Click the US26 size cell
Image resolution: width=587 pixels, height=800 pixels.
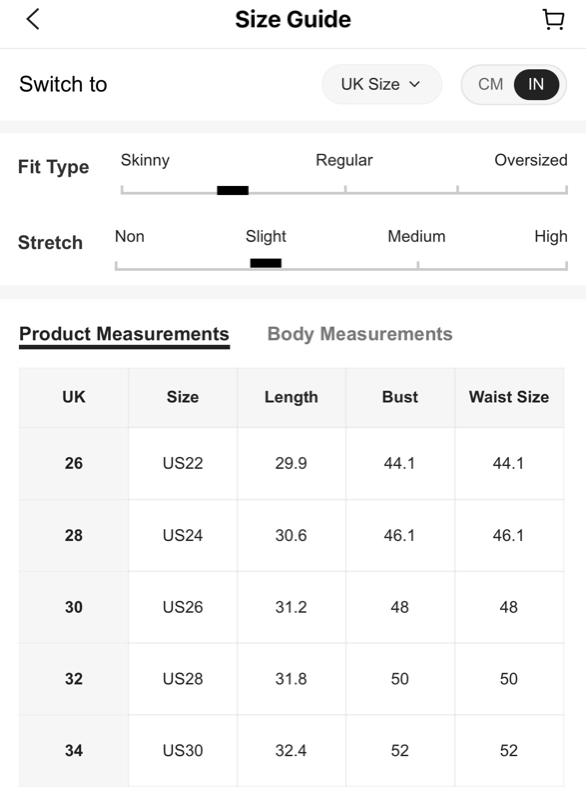point(183,607)
